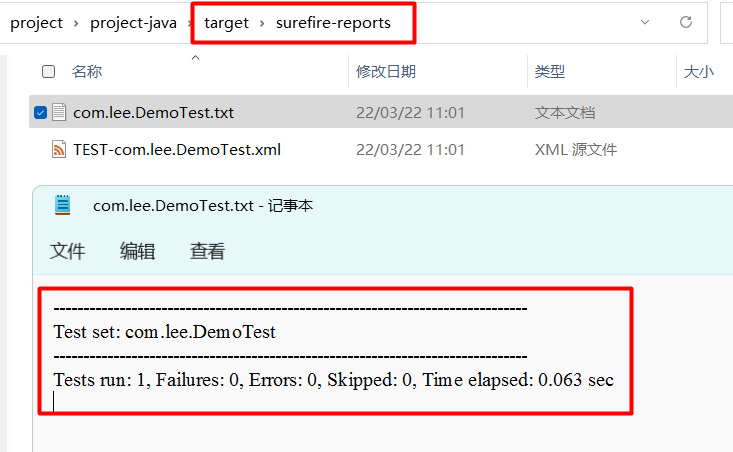733x452 pixels.
Task: Expand the chevron after the target breadcrumb
Action: pyautogui.click(x=262, y=23)
